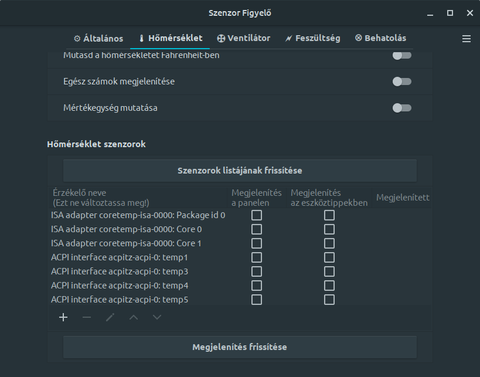Click the pencil edit icon below the list
Image resolution: width=480 pixels, height=377 pixels.
point(110,317)
